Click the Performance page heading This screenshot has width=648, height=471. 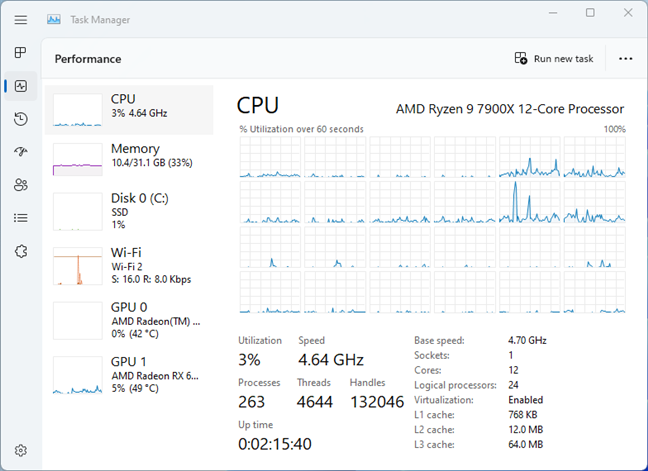click(x=88, y=59)
